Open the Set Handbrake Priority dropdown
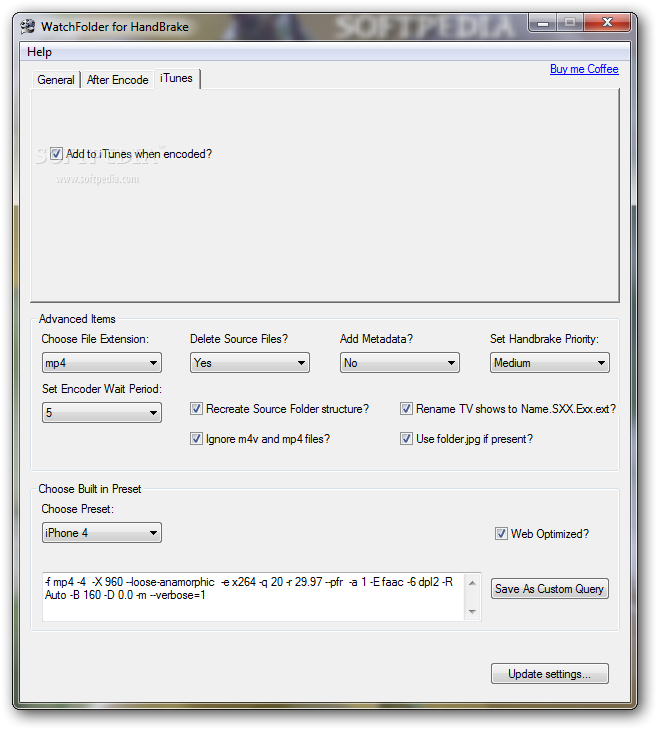658x730 pixels. tap(549, 363)
